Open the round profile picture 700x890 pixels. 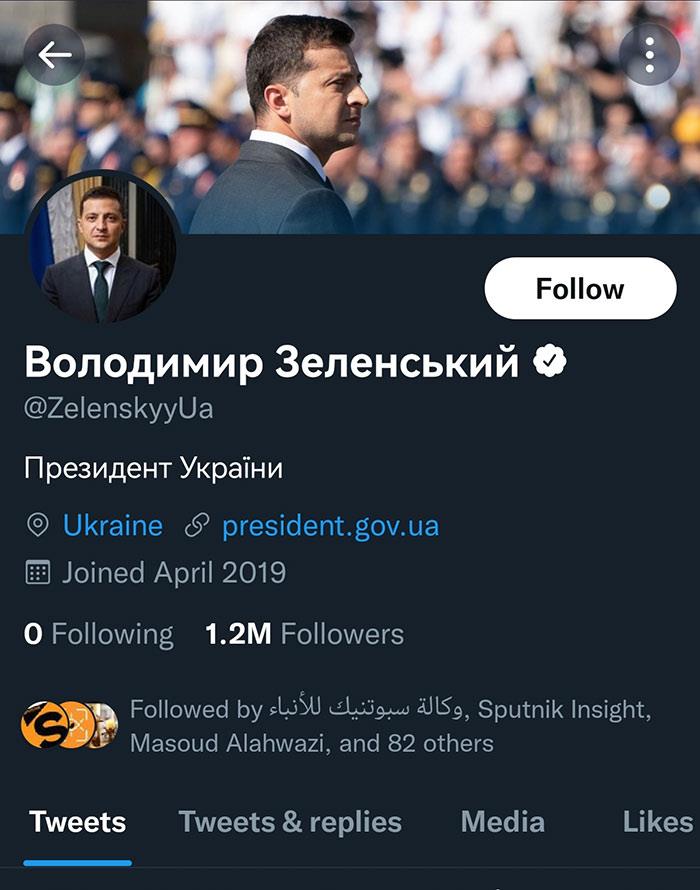102,252
